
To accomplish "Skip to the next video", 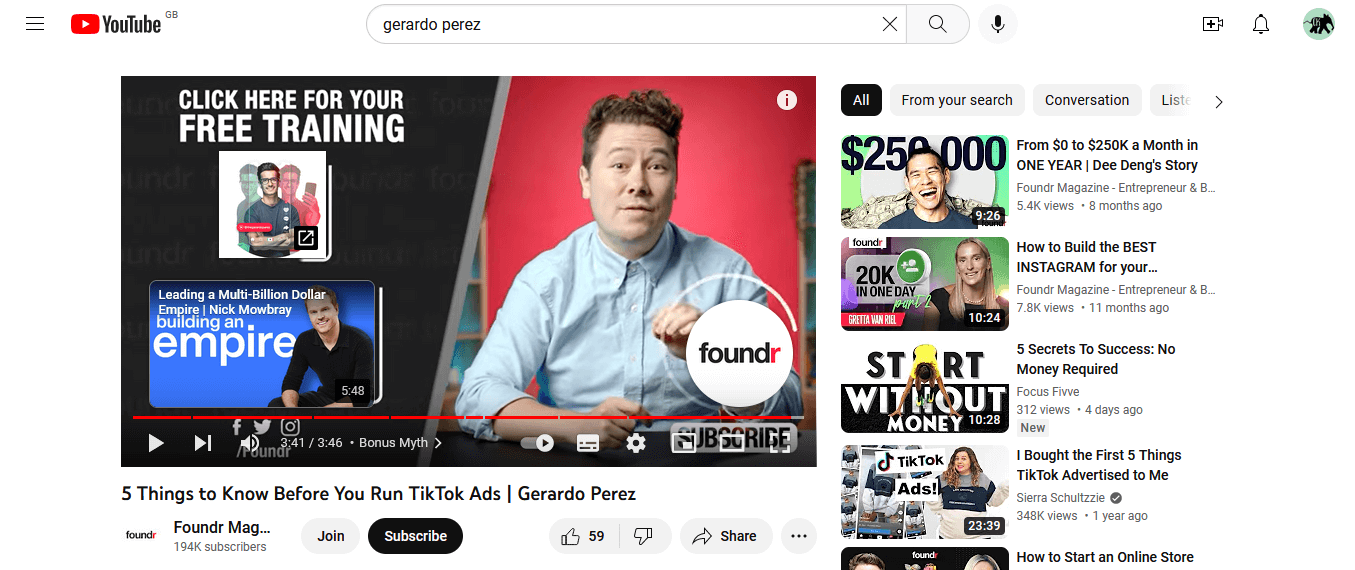I will (x=203, y=443).
